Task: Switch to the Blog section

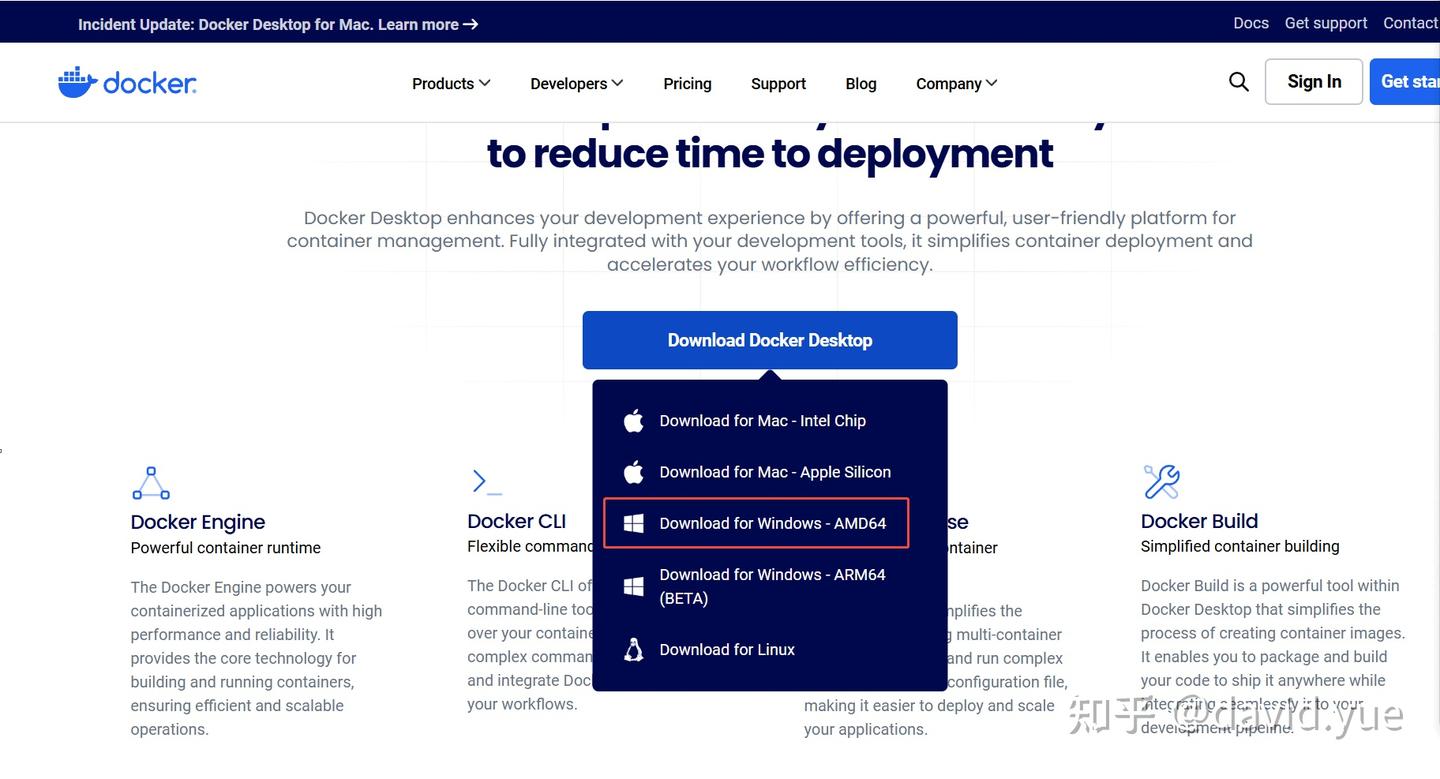Action: tap(860, 83)
